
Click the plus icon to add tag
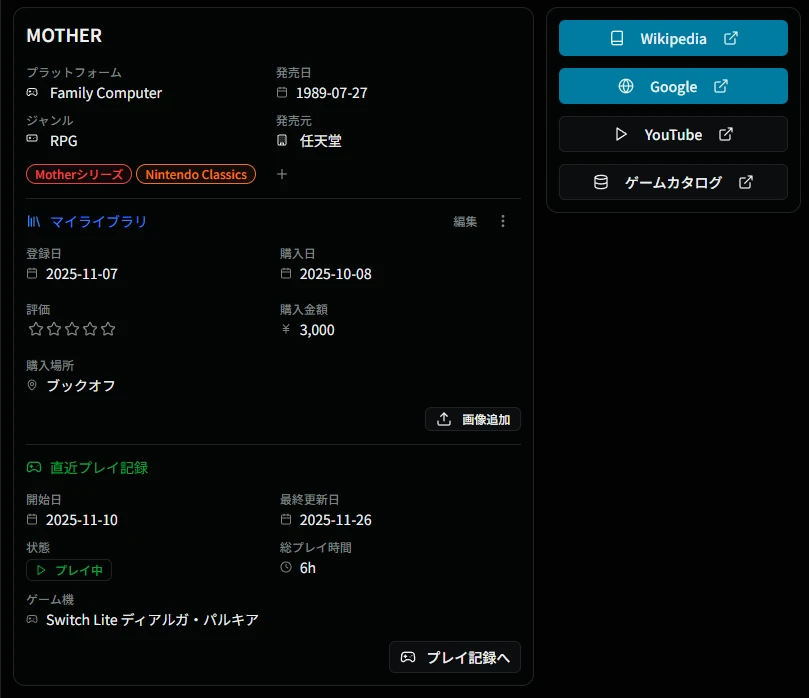[x=282, y=174]
